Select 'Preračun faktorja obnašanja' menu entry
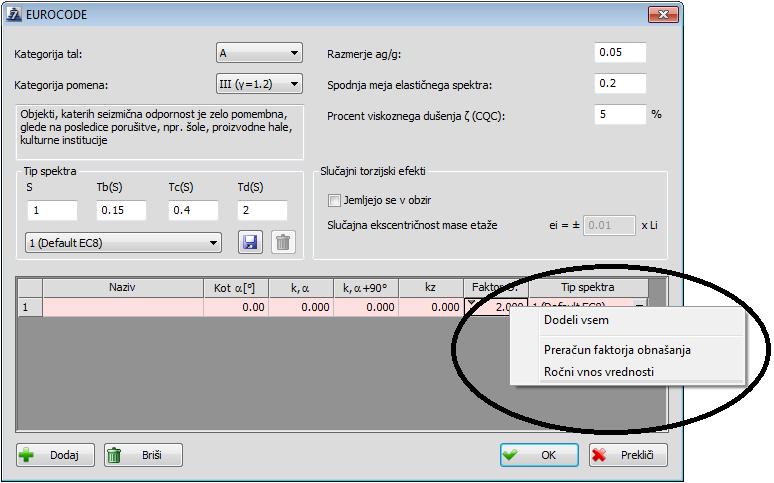The image size is (774, 483). click(x=617, y=350)
